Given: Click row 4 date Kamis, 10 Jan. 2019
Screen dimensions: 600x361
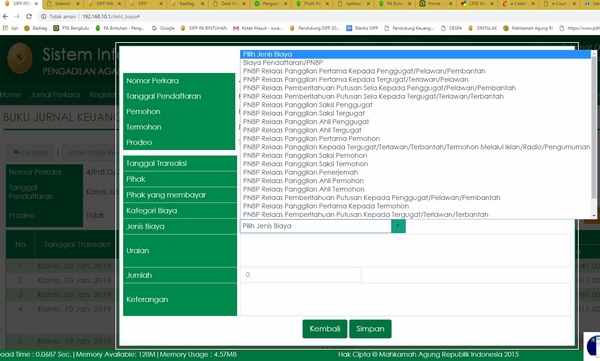Looking at the screenshot, I should [x=74, y=309].
